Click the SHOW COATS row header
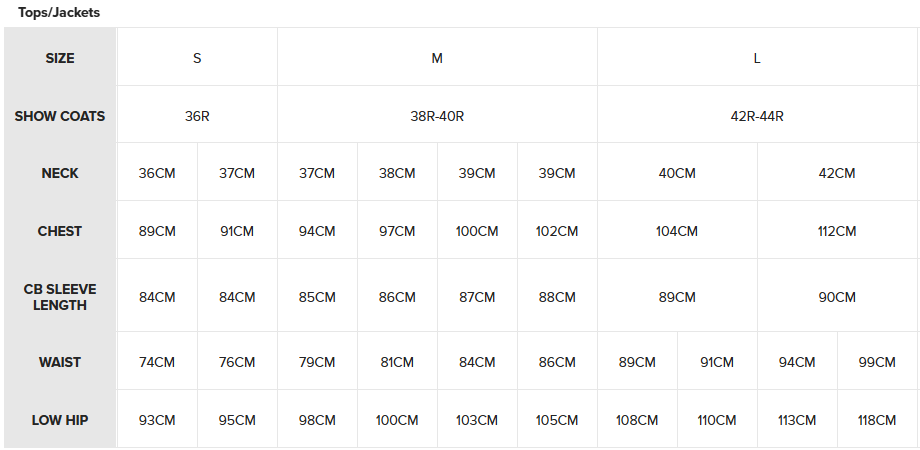Screen dimensions: 920x450 60,116
